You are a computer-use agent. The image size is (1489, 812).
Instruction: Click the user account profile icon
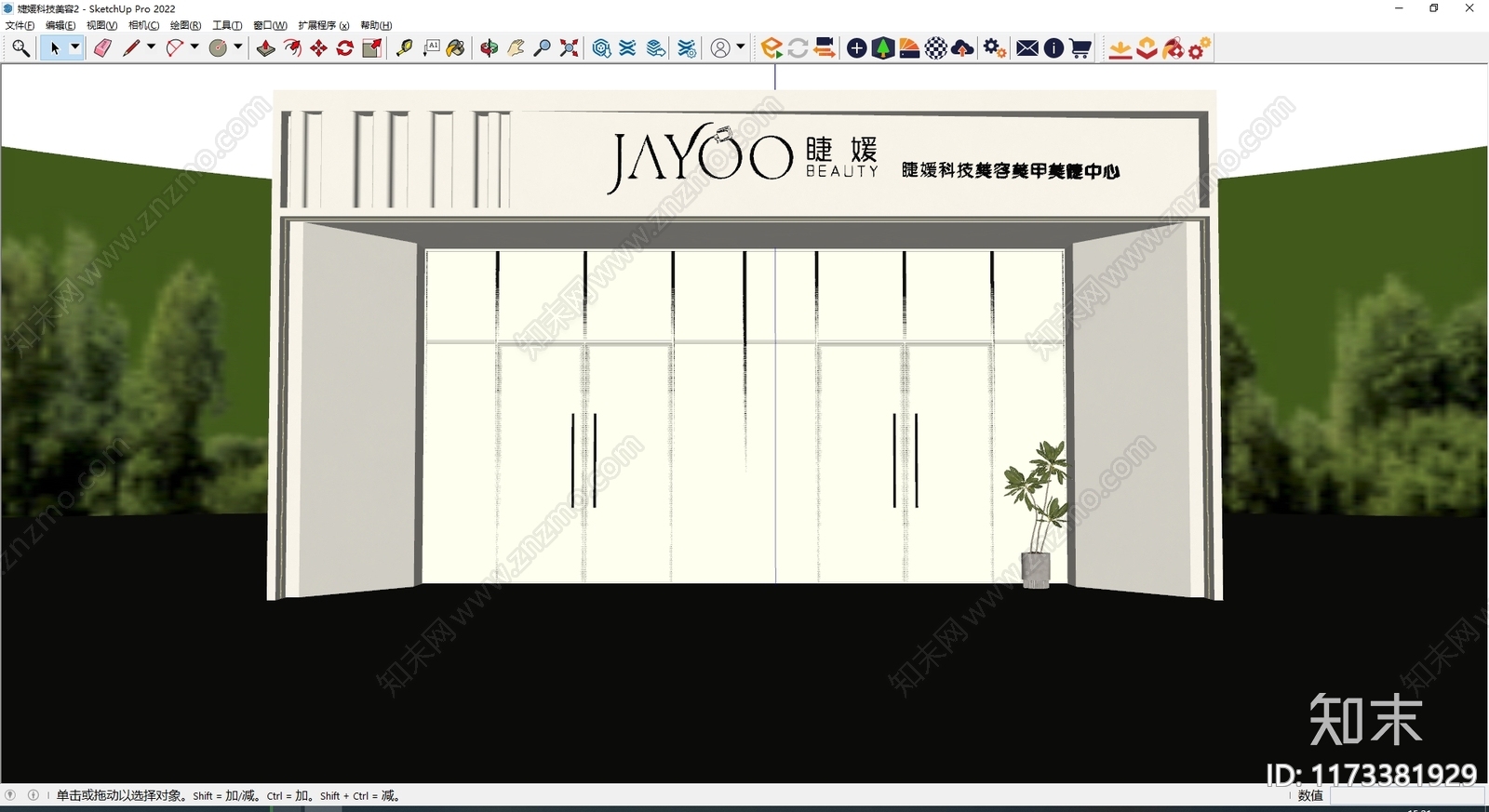click(x=720, y=48)
